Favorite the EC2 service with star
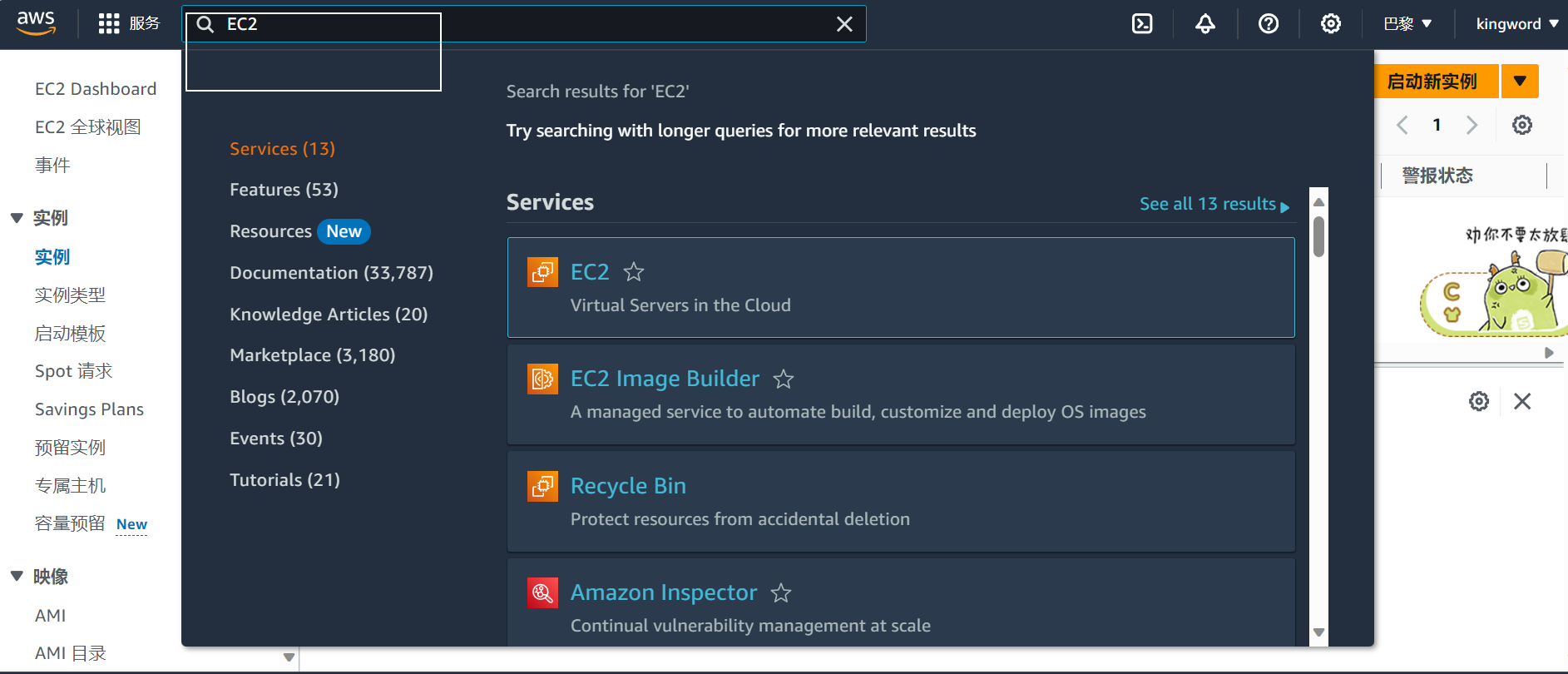Viewport: 1568px width, 674px height. (x=634, y=272)
